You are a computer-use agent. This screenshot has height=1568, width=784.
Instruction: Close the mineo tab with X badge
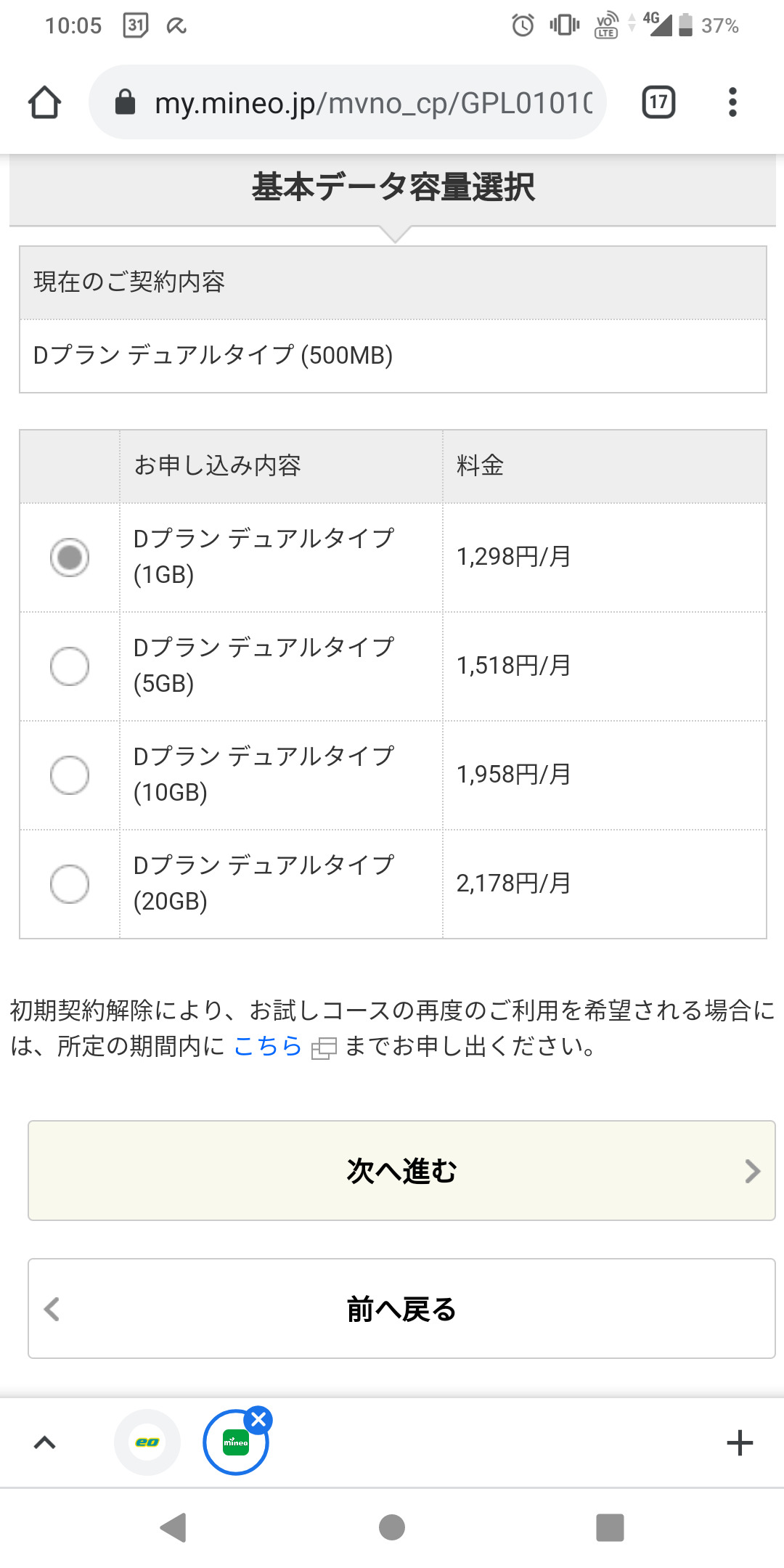(258, 1419)
